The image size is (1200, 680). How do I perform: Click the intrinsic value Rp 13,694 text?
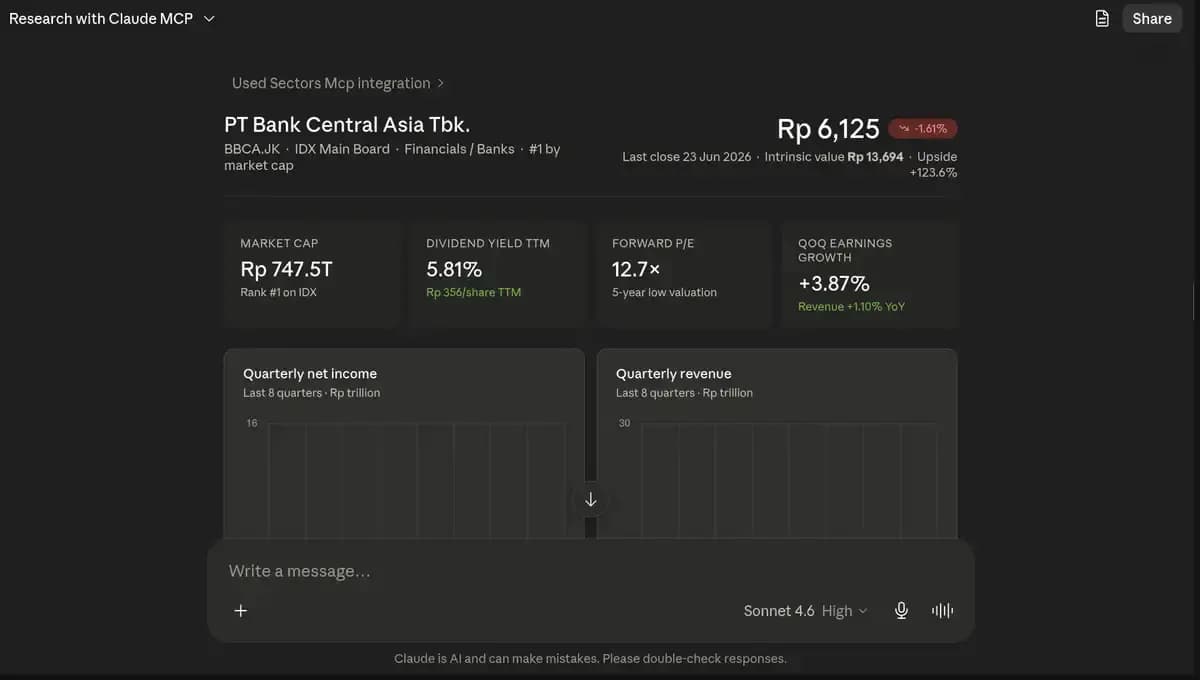pos(875,157)
